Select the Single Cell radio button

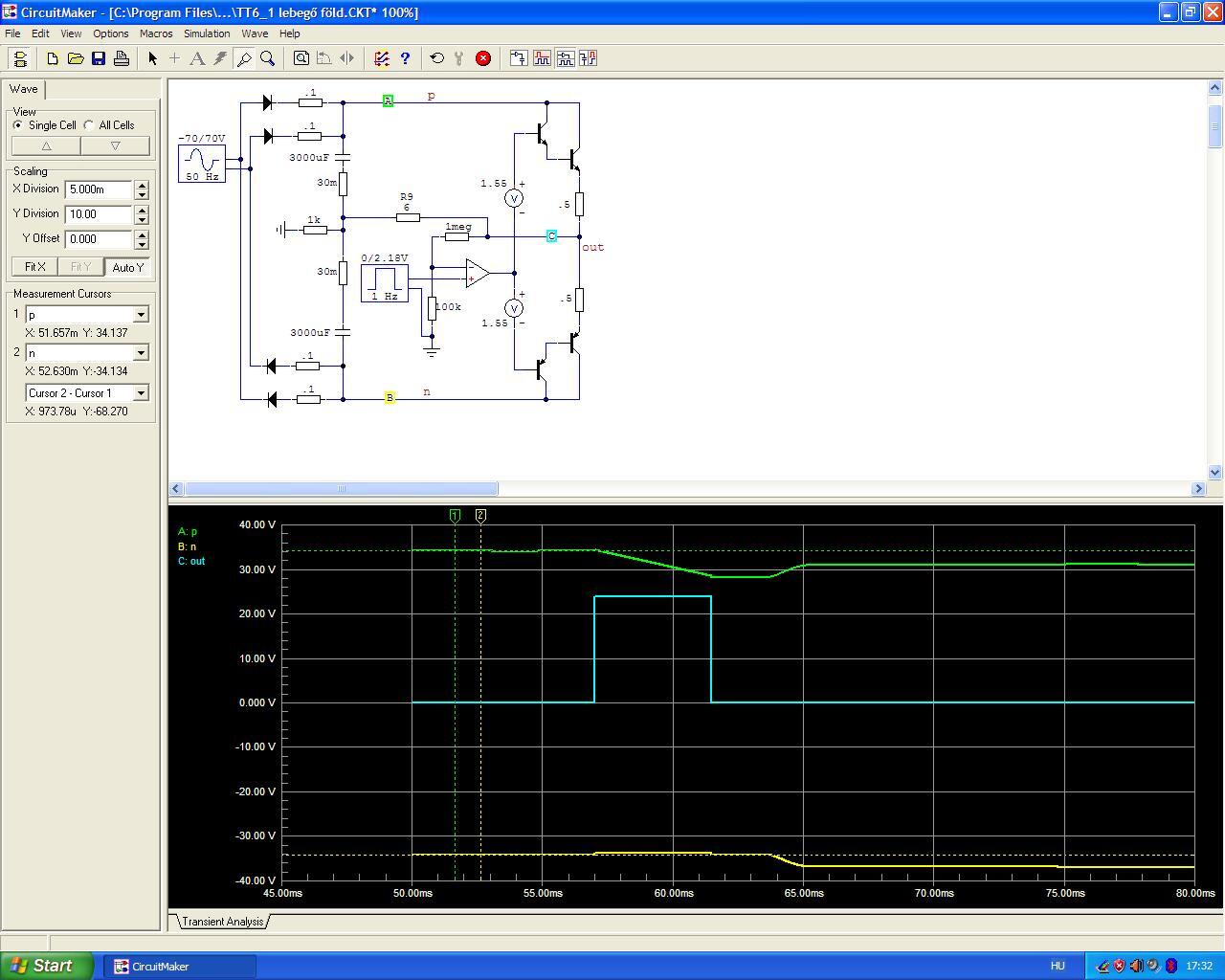click(x=18, y=125)
